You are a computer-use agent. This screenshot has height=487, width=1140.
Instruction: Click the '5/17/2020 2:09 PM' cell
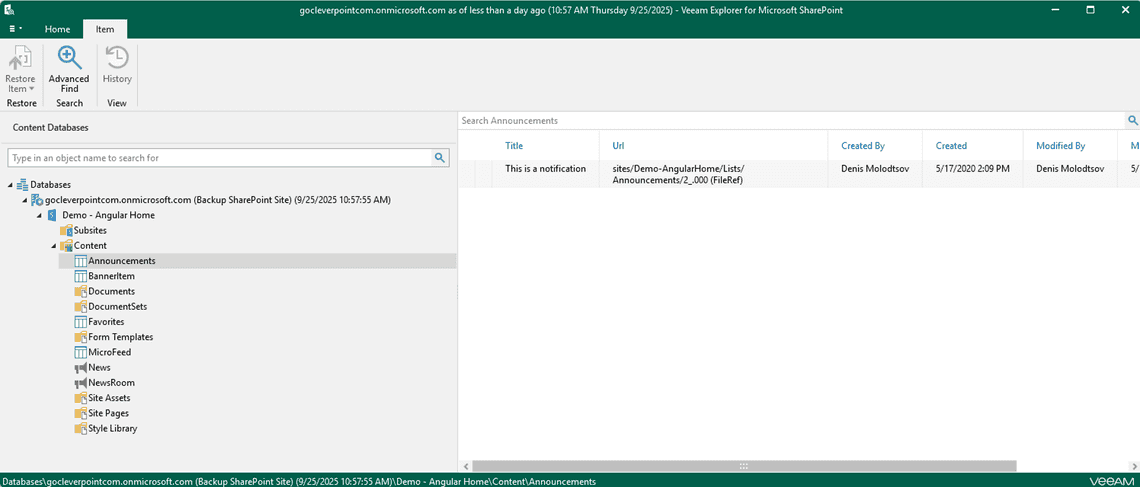pyautogui.click(x=973, y=169)
